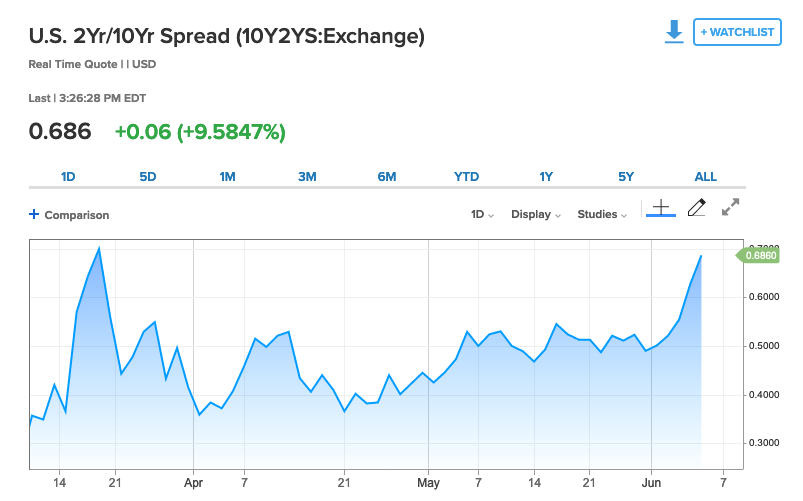
Task: Click the Comparison link
Action: [x=76, y=215]
